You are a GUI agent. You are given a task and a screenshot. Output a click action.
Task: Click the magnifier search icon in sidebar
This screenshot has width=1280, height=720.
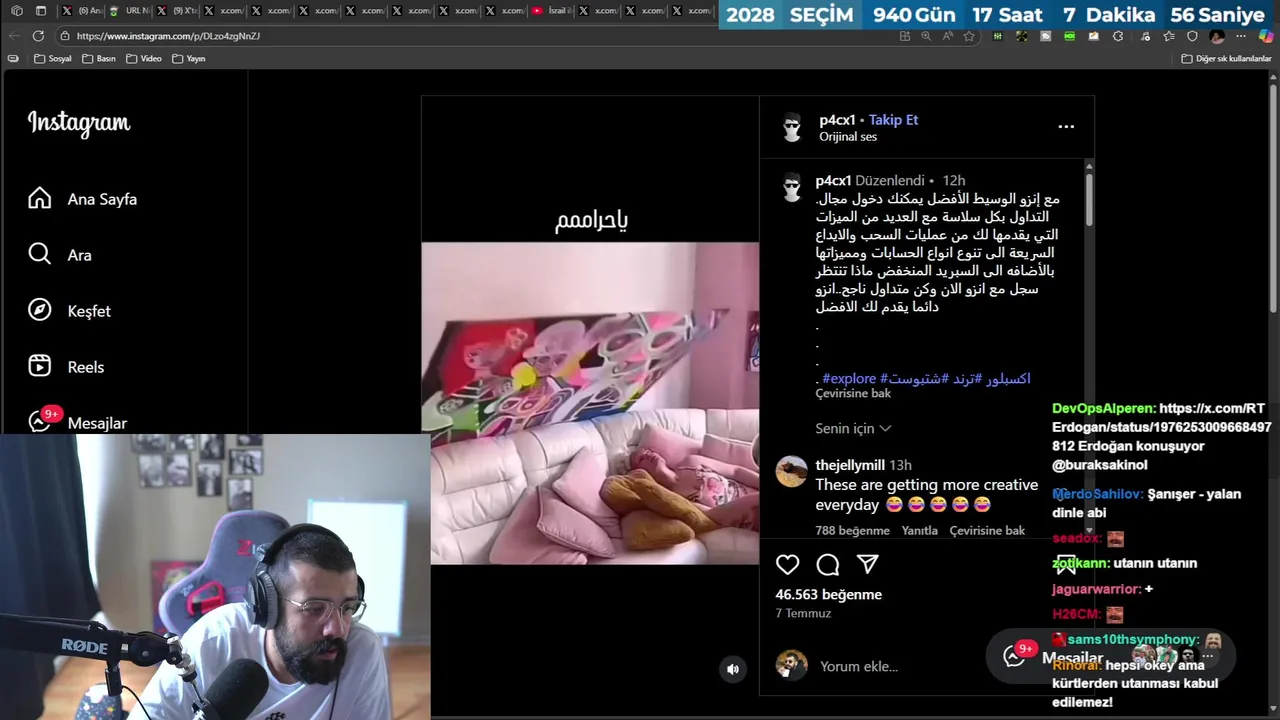40,254
